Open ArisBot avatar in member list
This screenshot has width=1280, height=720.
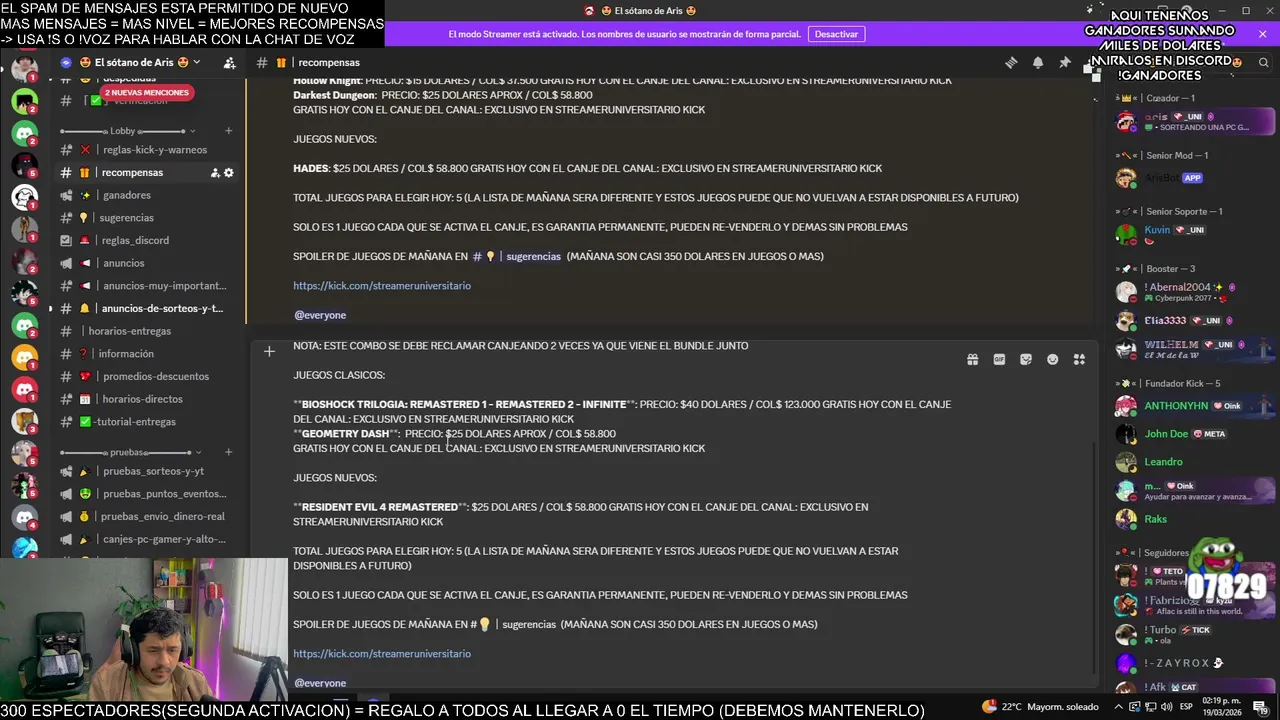click(1127, 178)
